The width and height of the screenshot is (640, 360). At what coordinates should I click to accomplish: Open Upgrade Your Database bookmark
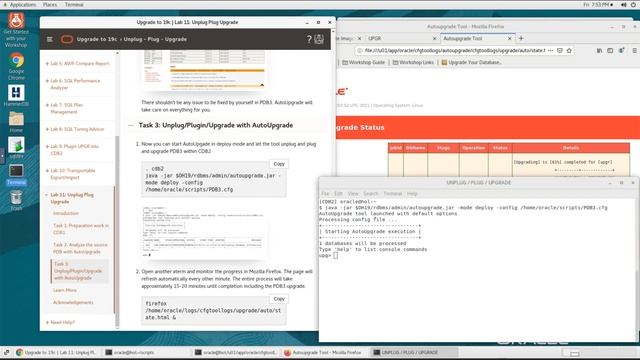[x=471, y=62]
